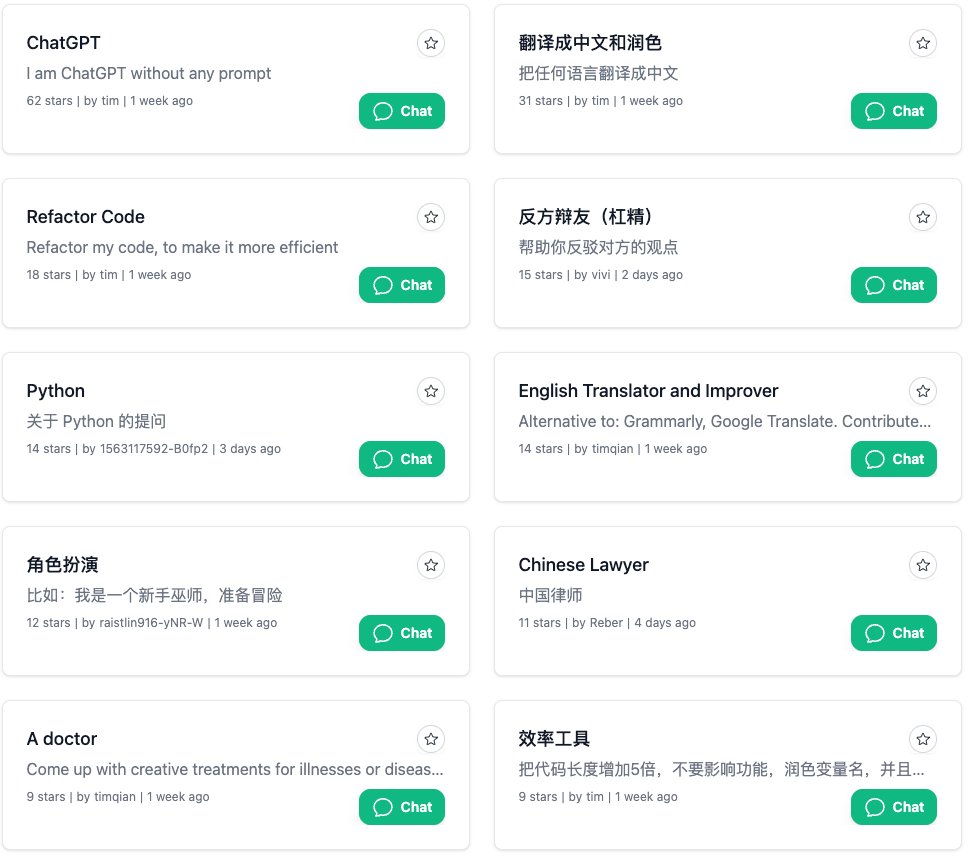
Task: Toggle star on the 效率工具 card
Action: tap(923, 739)
